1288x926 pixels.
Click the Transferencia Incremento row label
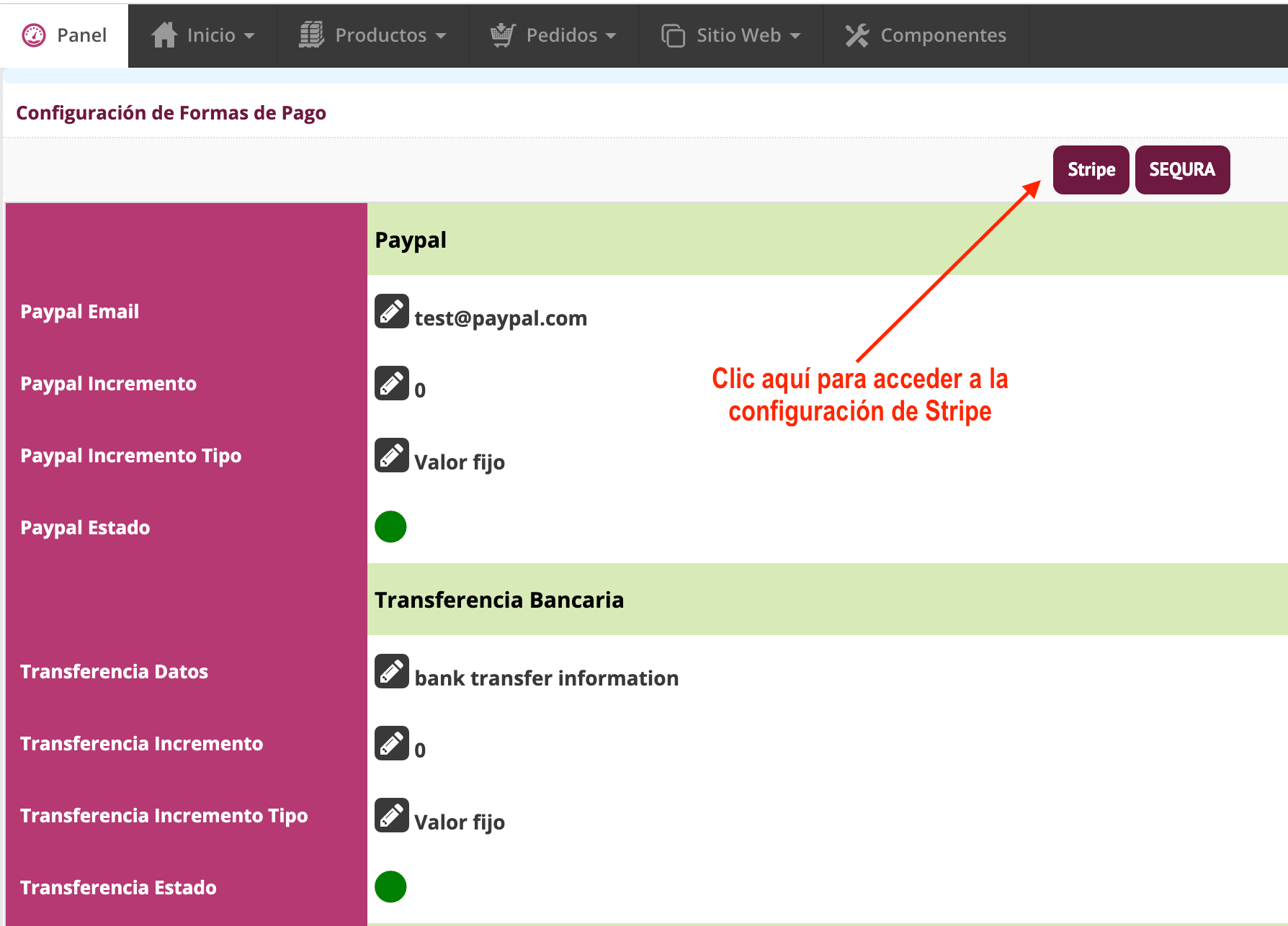point(141,744)
